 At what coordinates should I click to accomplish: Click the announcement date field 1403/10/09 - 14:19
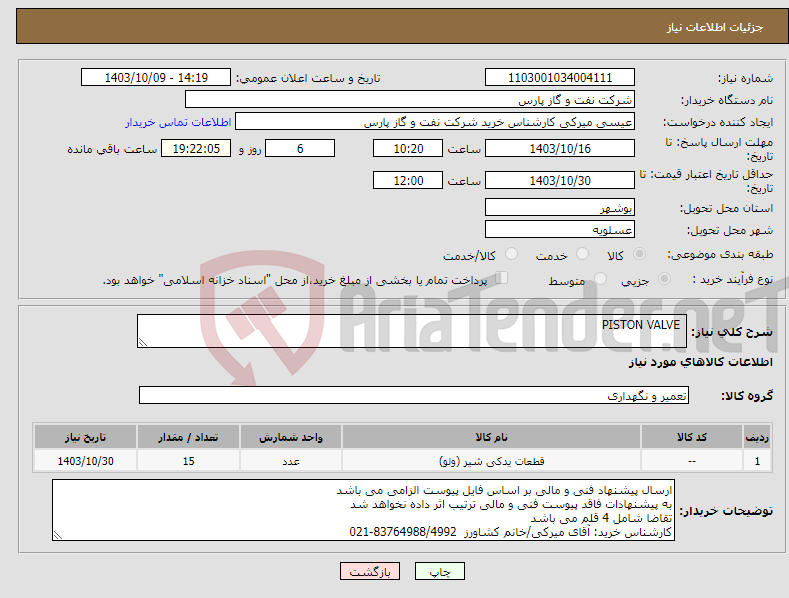pos(156,78)
